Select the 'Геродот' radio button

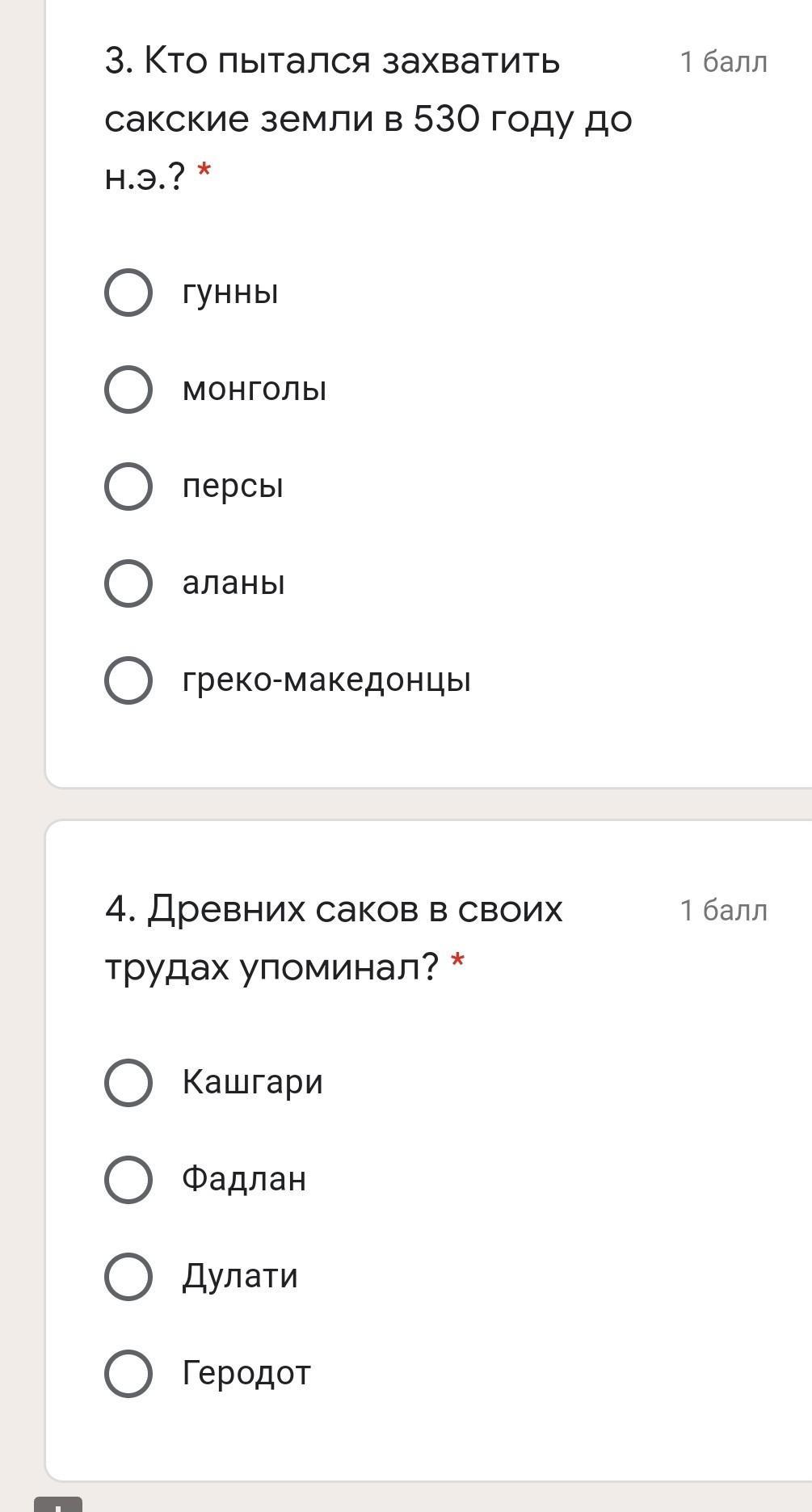[x=128, y=1374]
